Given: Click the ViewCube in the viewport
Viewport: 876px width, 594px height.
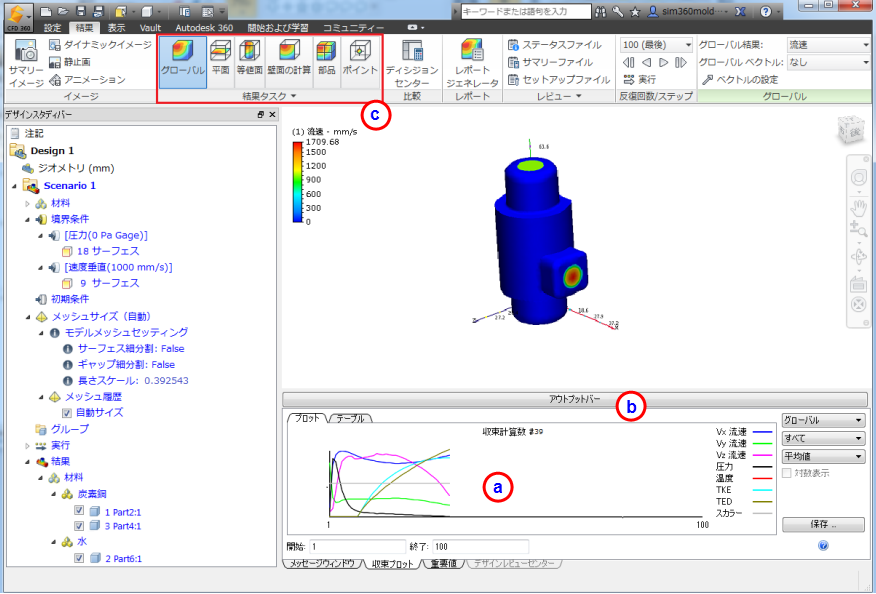Looking at the screenshot, I should [x=853, y=130].
